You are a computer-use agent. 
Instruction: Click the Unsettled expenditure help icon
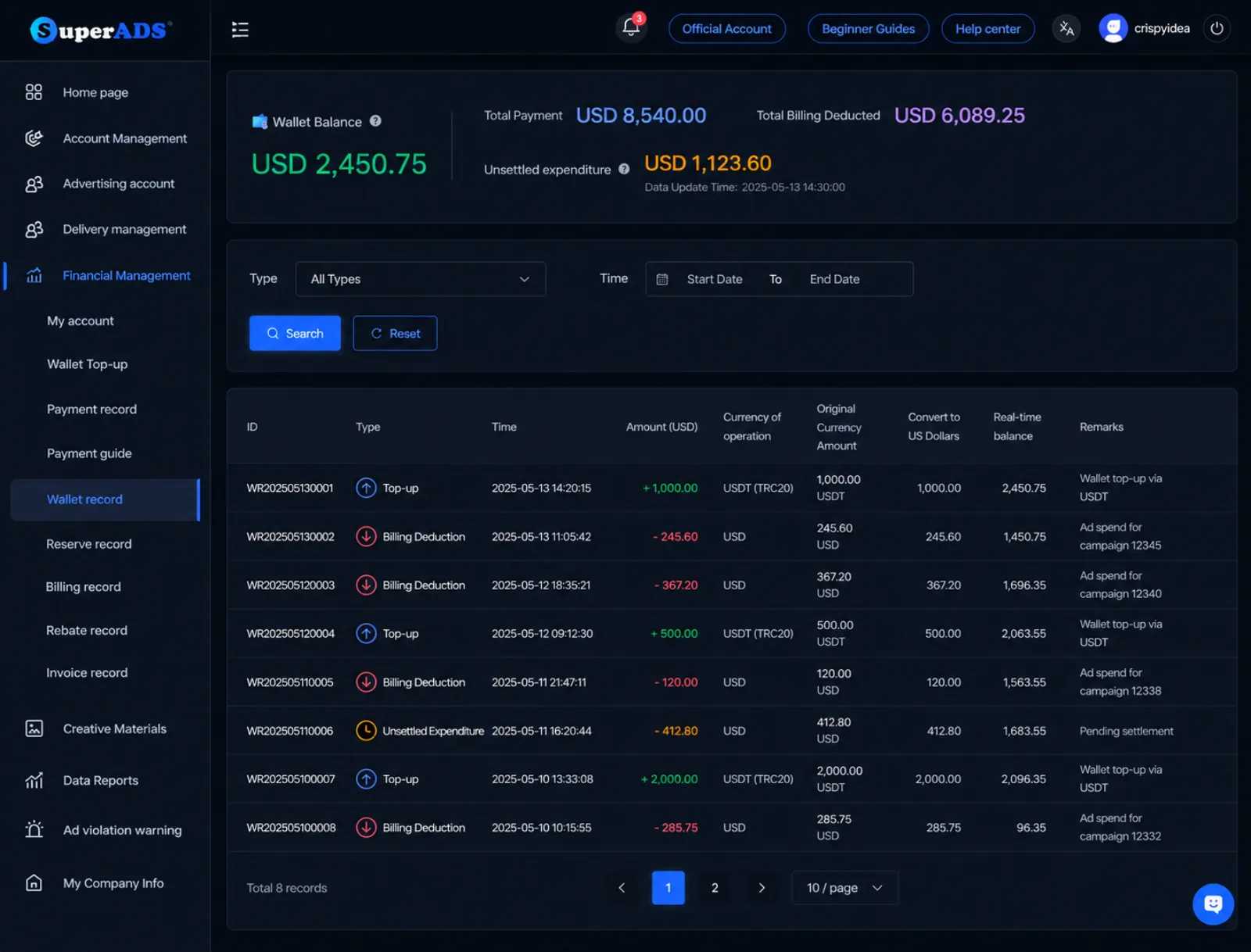point(624,169)
